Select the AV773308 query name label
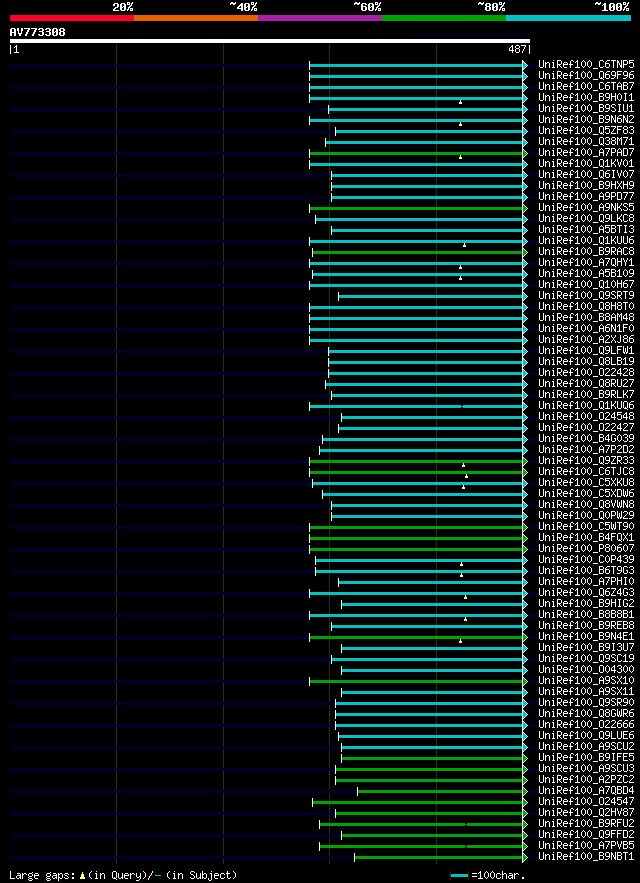Viewport: 640px width, 883px height. [38, 32]
